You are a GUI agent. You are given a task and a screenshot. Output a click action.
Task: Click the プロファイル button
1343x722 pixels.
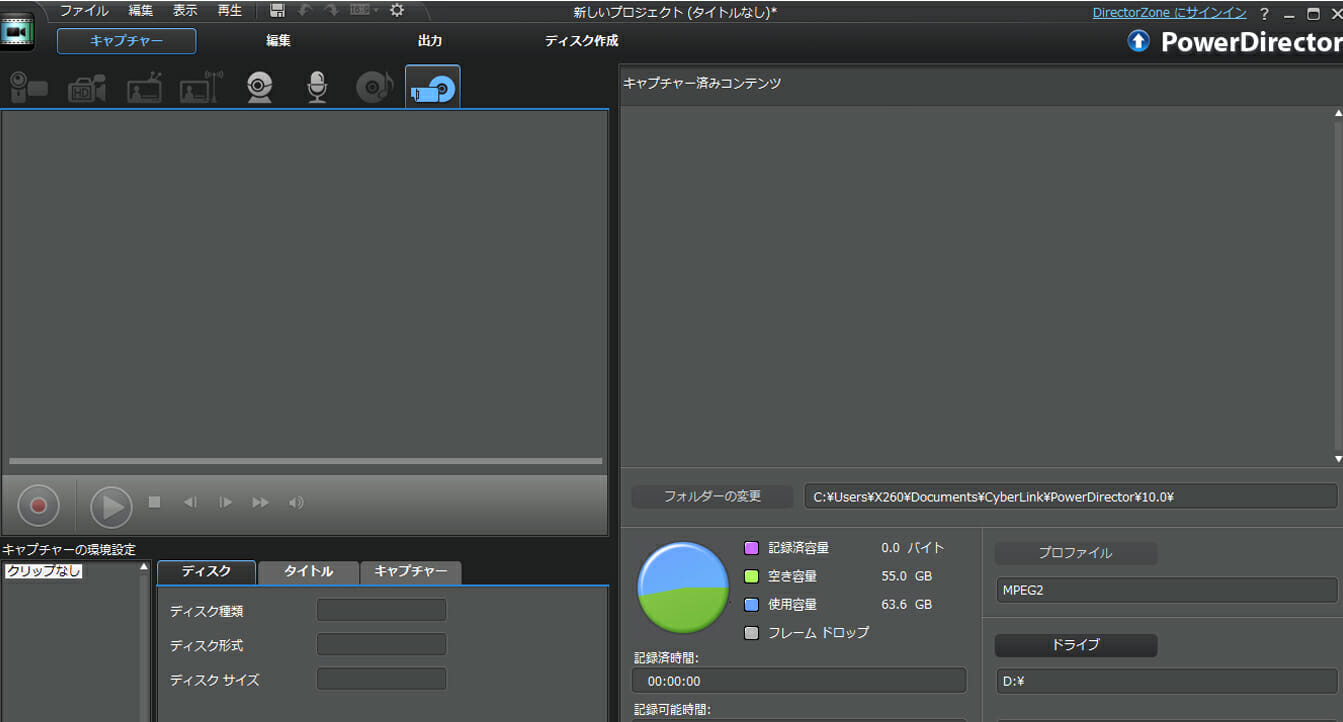pyautogui.click(x=1075, y=553)
